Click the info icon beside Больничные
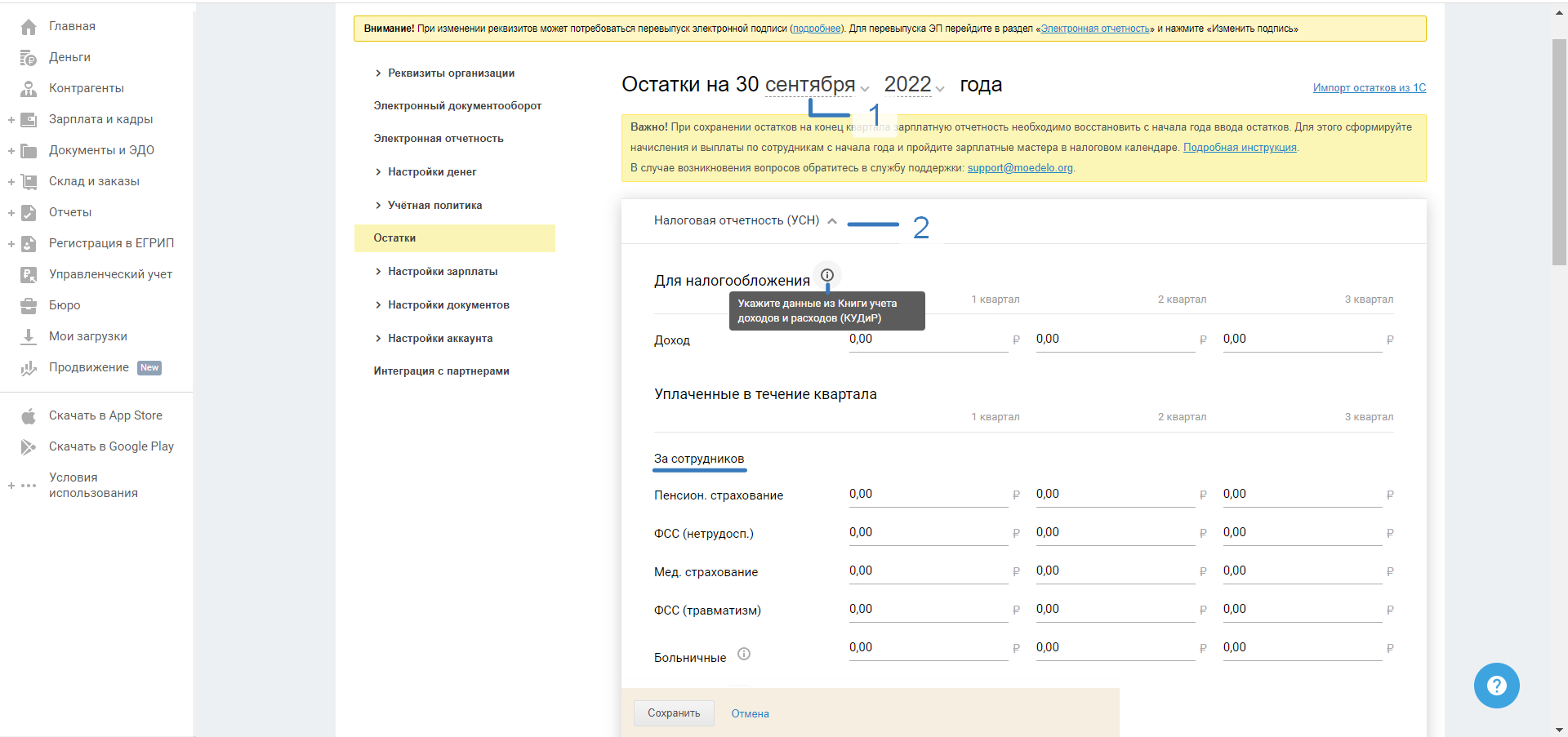Image resolution: width=1568 pixels, height=737 pixels. tap(744, 654)
